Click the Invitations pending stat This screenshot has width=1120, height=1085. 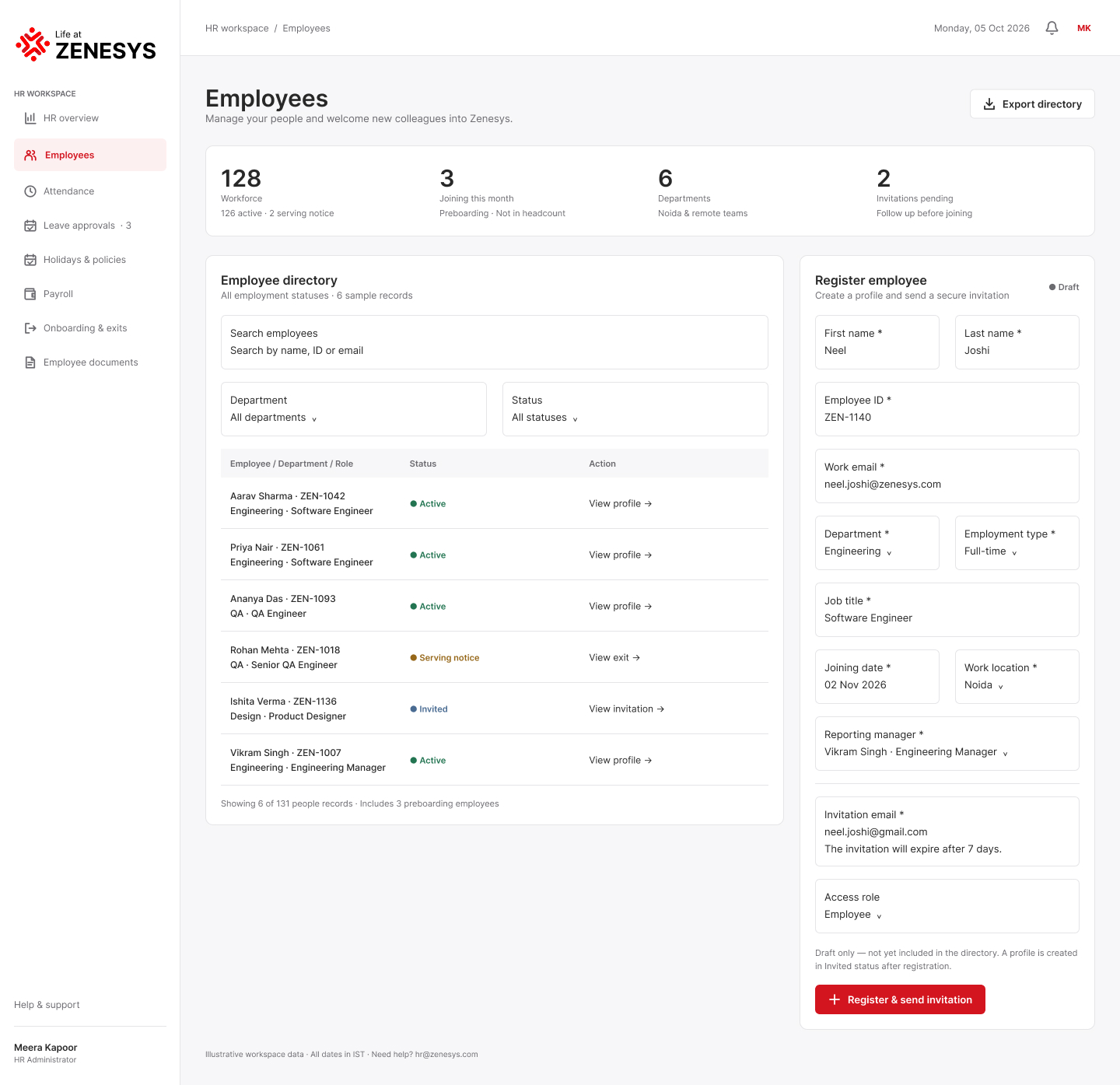[x=925, y=191]
